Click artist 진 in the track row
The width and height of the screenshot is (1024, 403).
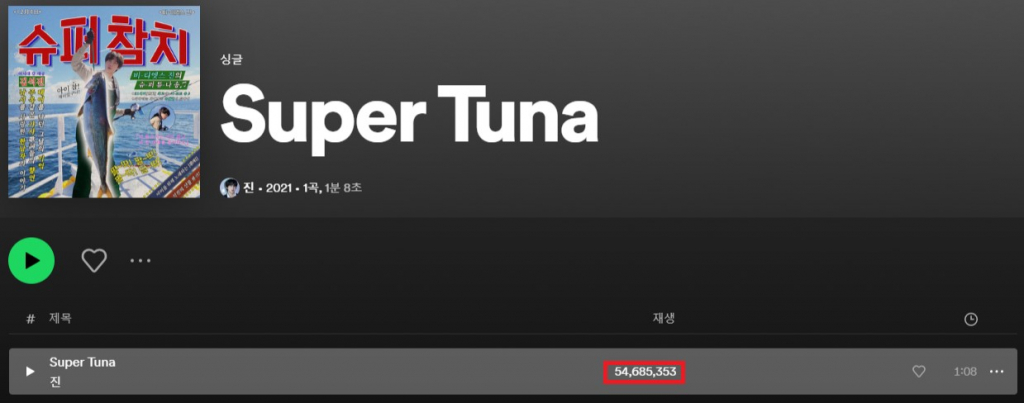click(x=55, y=382)
